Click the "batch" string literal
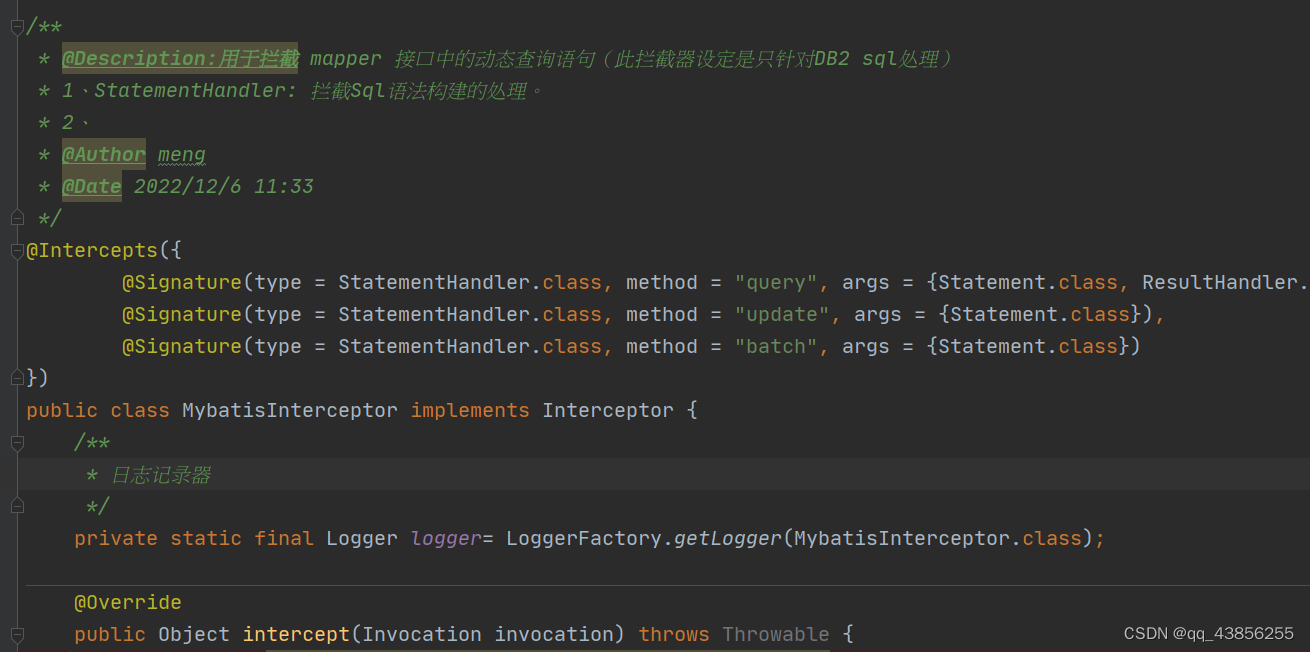 pos(778,346)
